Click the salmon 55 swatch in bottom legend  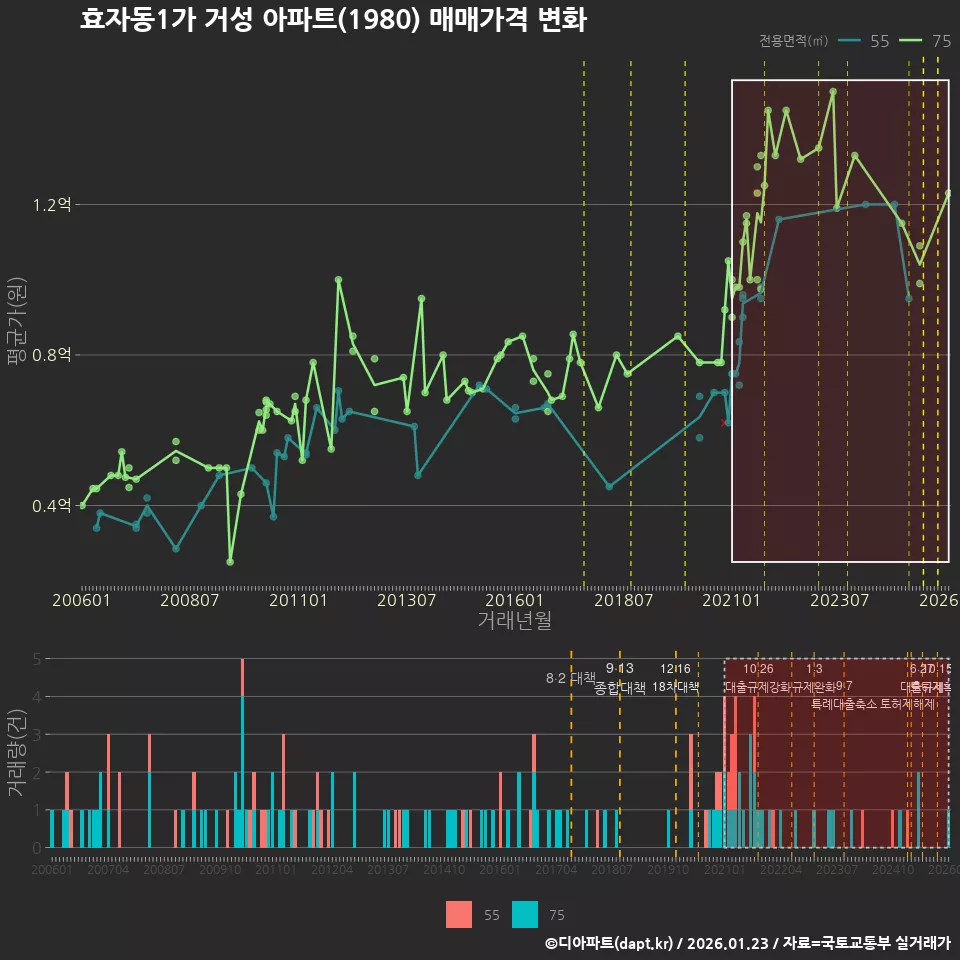pos(459,915)
